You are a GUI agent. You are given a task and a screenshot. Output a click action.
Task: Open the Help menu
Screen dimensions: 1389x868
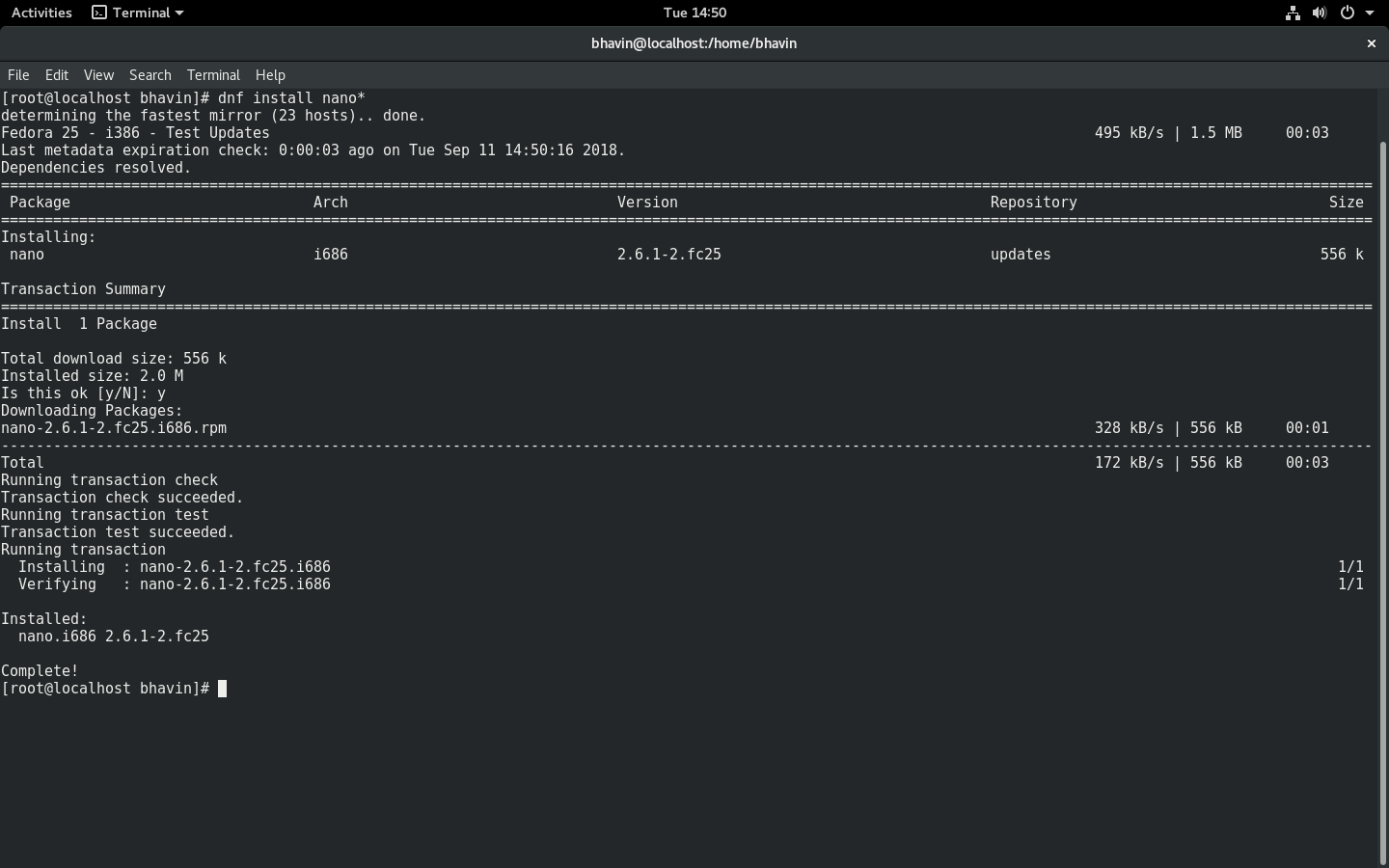[x=270, y=75]
